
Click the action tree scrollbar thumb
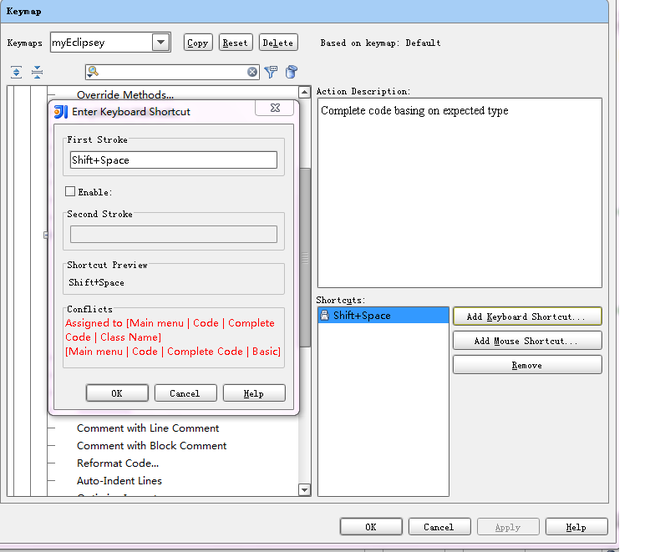(305, 257)
